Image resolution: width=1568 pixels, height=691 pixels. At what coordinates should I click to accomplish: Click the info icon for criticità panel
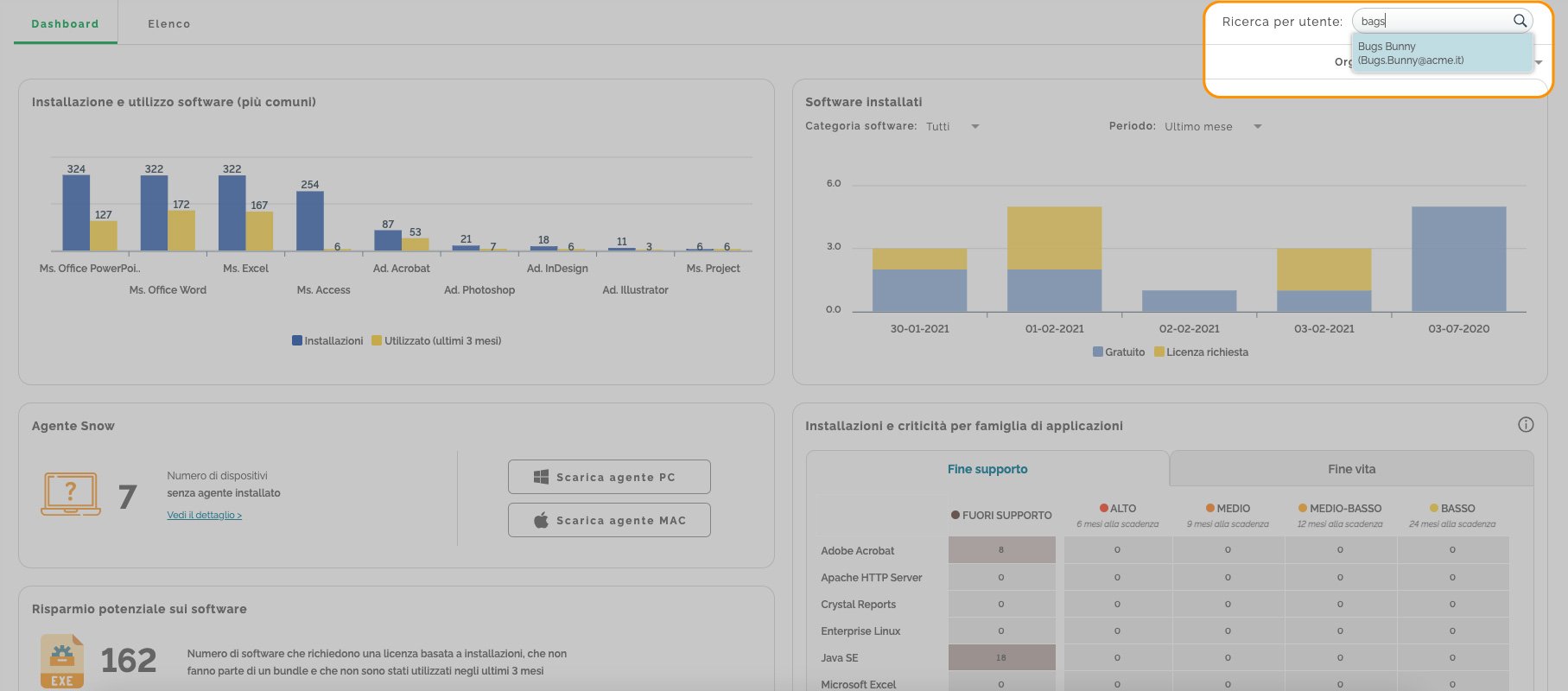(1526, 424)
